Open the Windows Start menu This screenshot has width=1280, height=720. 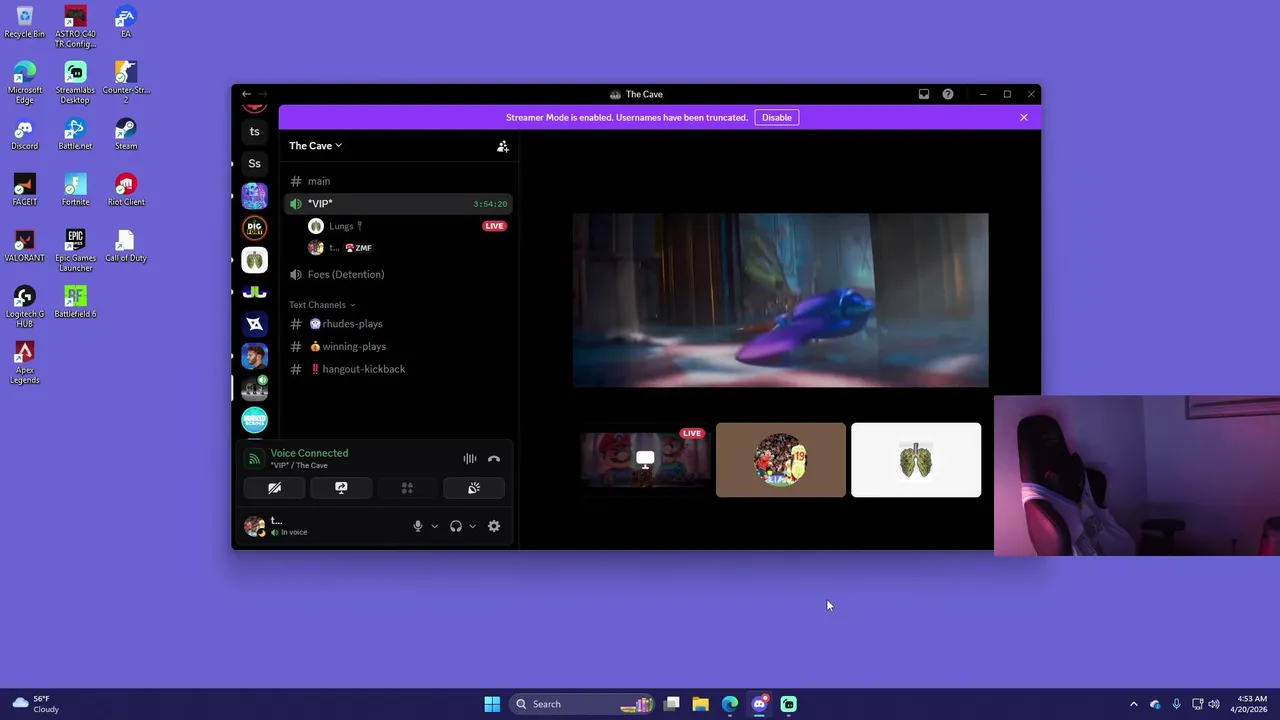click(492, 704)
